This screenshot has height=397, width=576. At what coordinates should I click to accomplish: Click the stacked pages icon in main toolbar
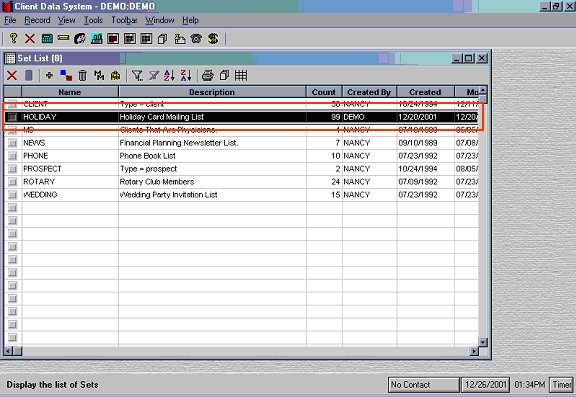(x=162, y=39)
